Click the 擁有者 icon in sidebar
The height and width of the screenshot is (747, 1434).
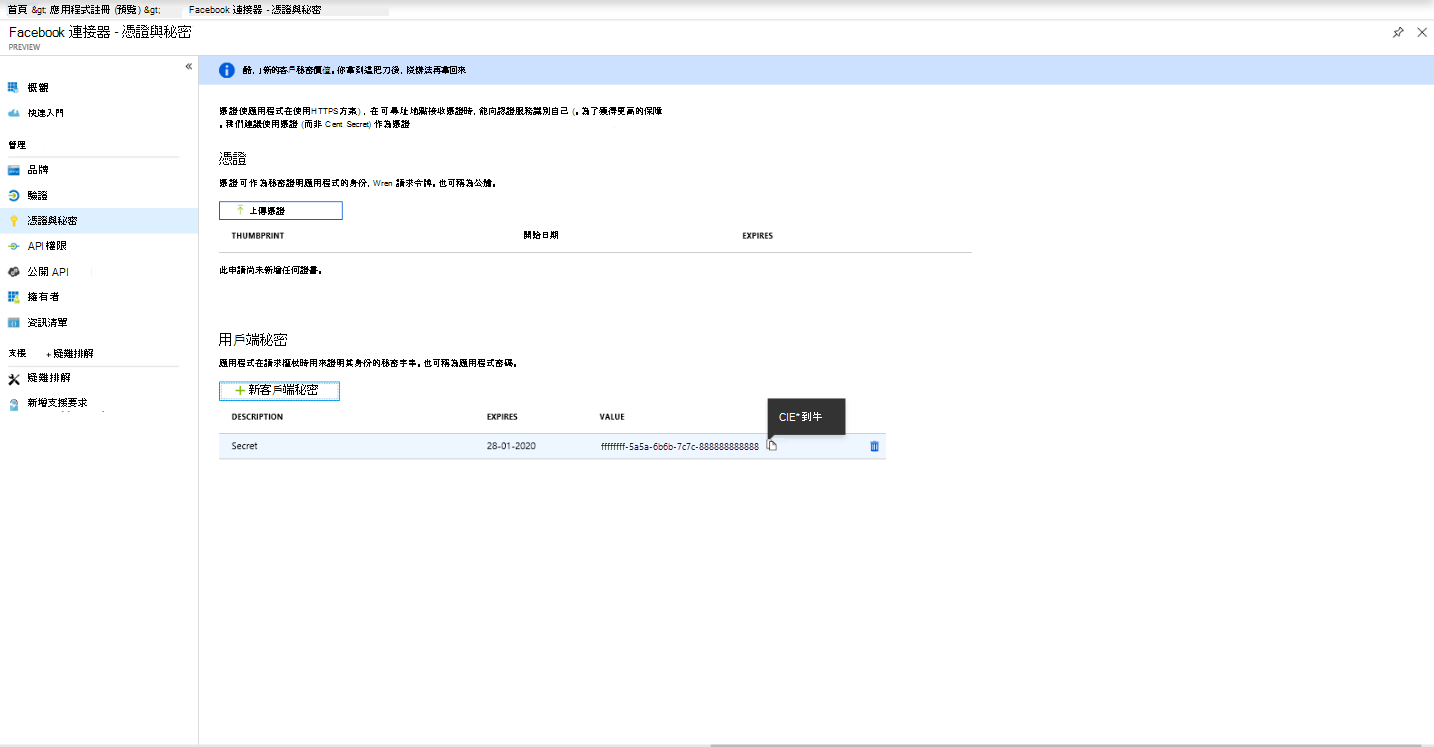[14, 297]
